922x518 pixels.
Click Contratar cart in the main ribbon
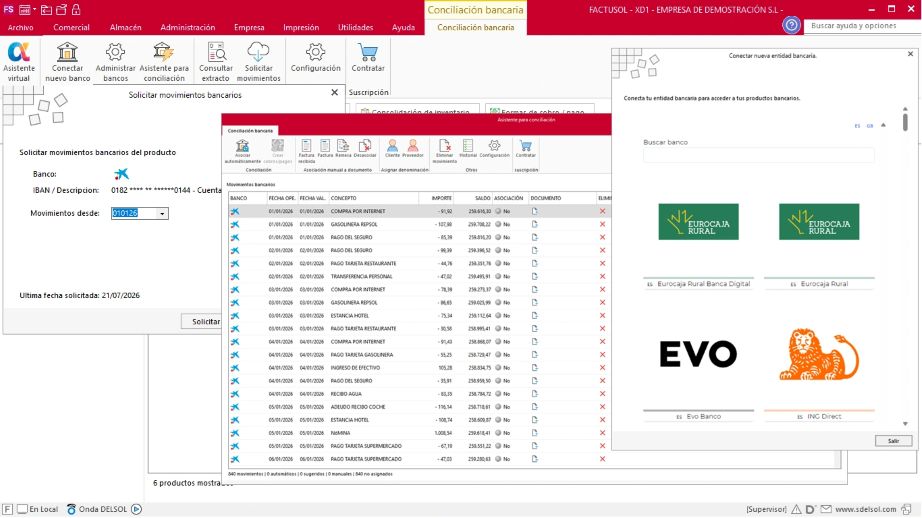(x=368, y=58)
